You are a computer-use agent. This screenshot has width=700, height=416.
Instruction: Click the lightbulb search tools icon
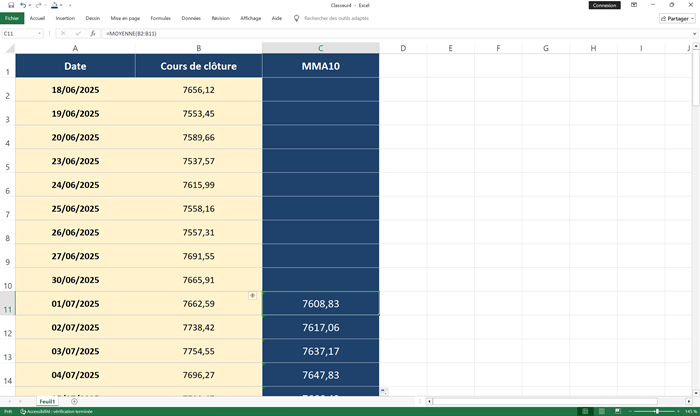296,18
